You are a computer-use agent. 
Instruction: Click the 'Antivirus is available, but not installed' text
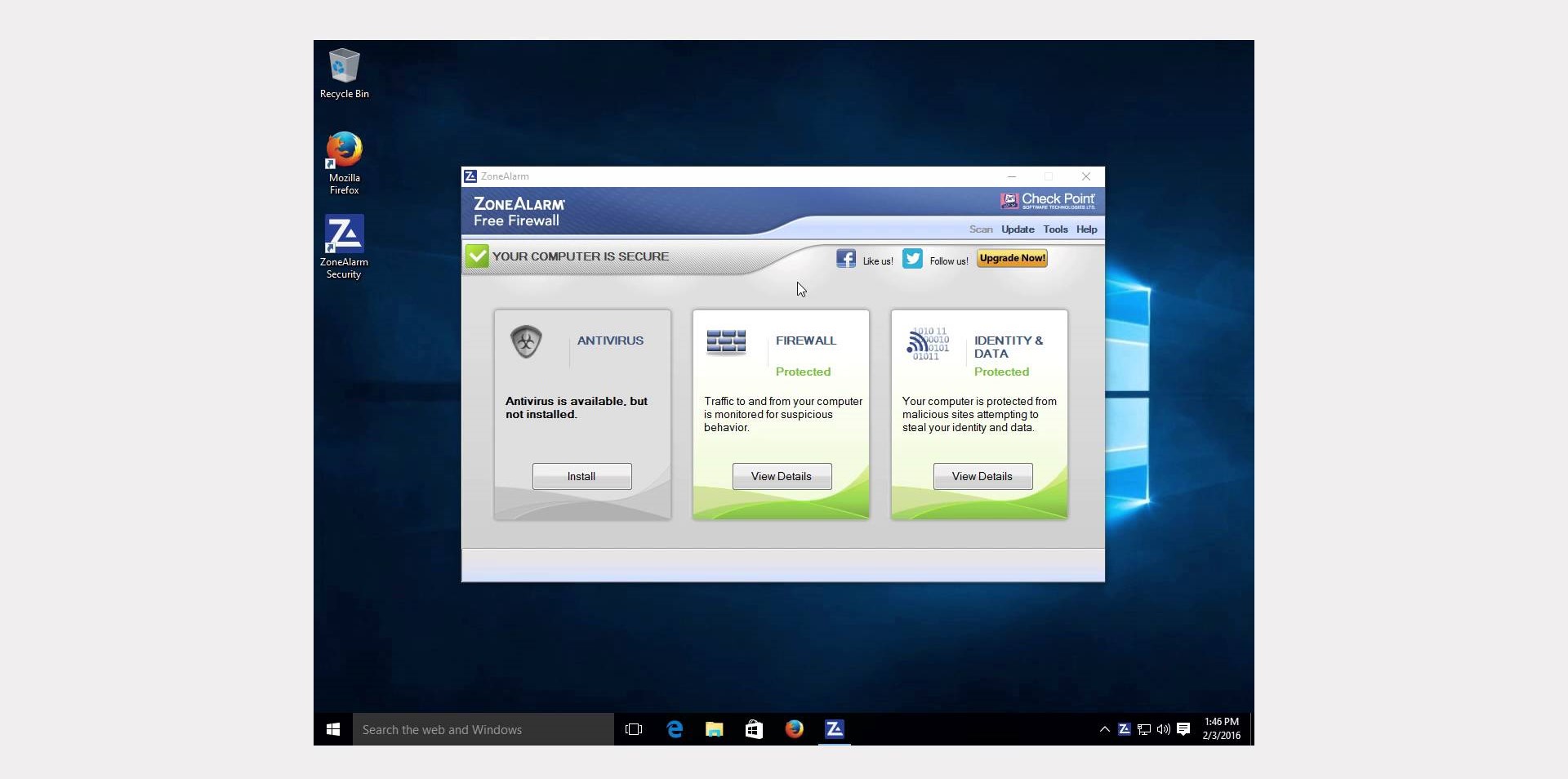[577, 407]
